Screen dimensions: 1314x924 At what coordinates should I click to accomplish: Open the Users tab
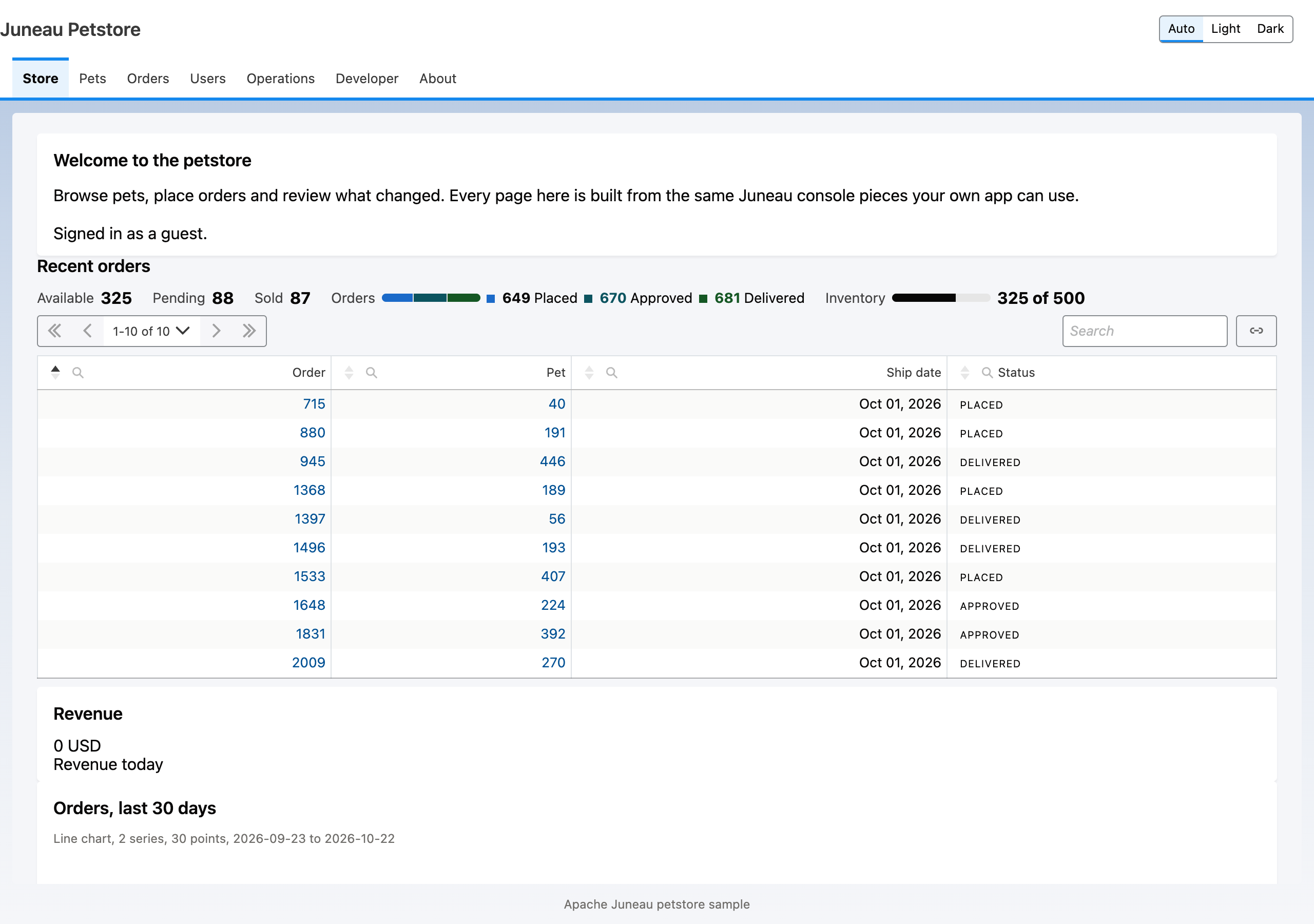208,79
